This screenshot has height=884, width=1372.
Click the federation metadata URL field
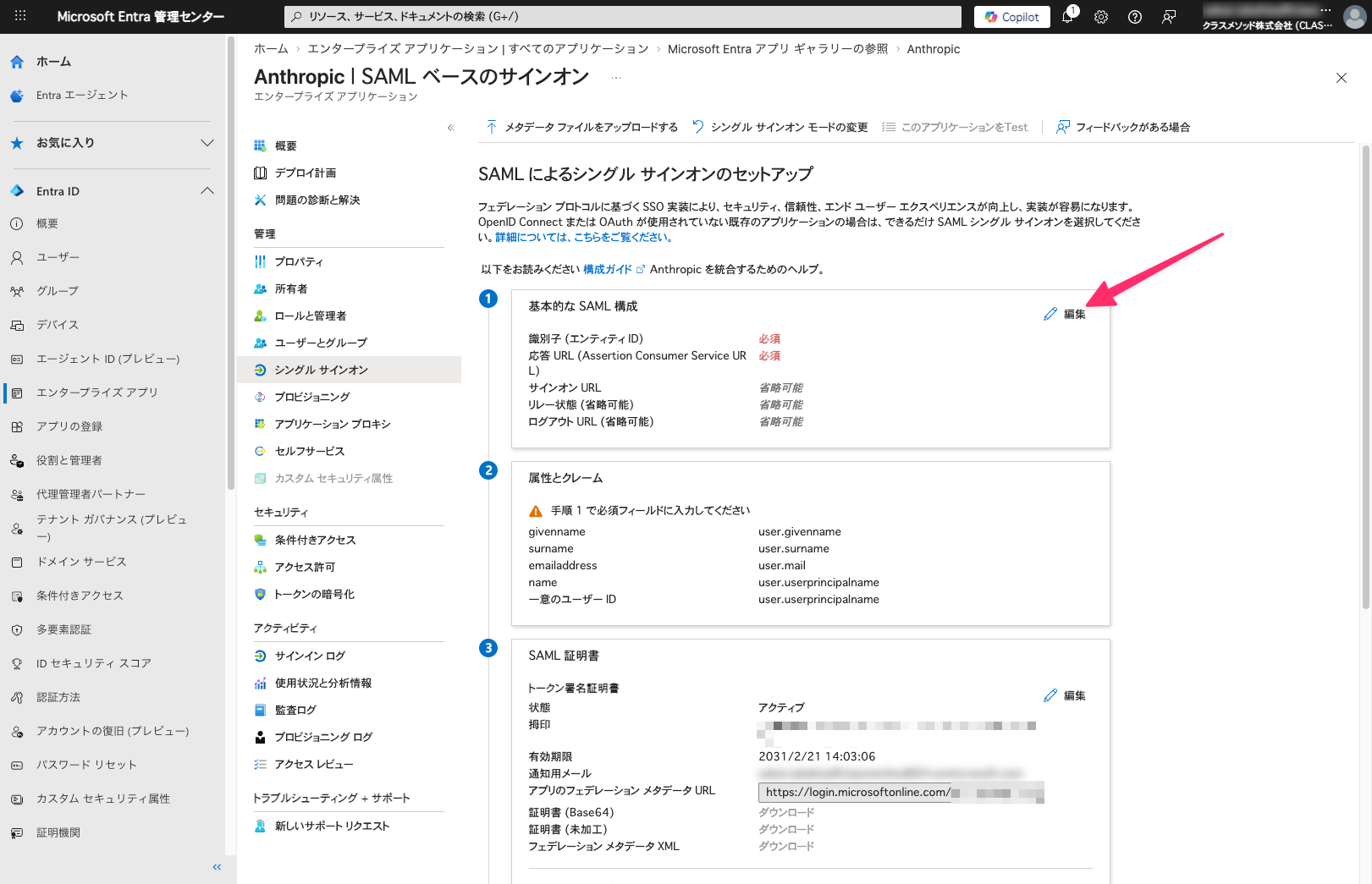855,793
